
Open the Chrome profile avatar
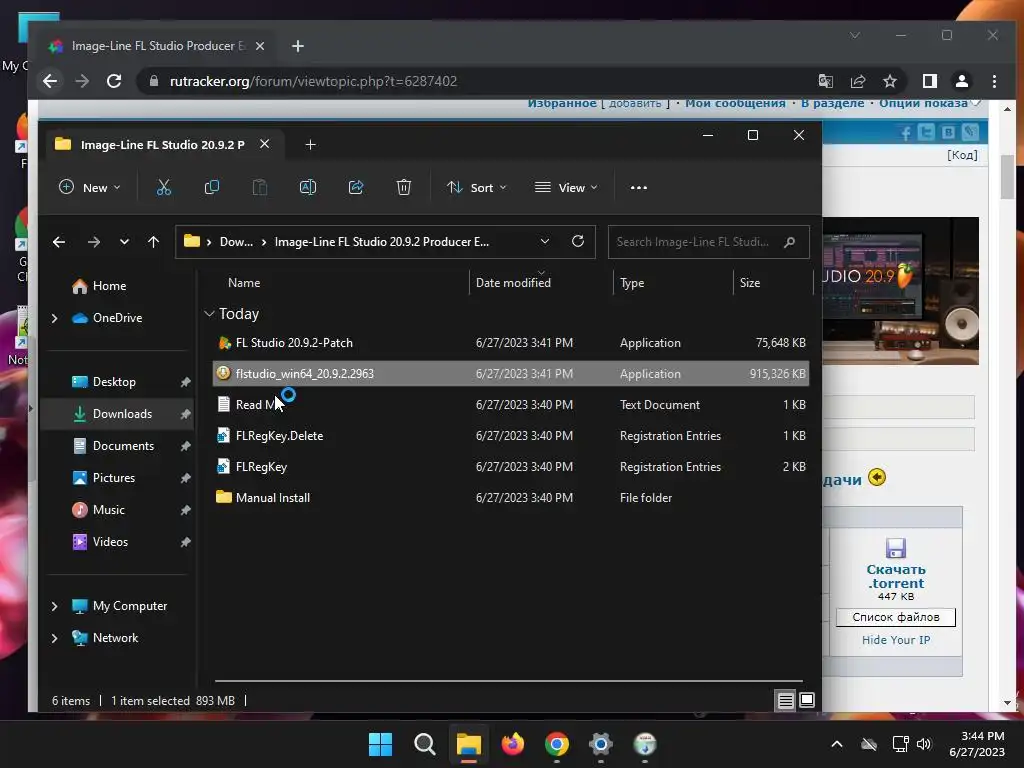(961, 81)
